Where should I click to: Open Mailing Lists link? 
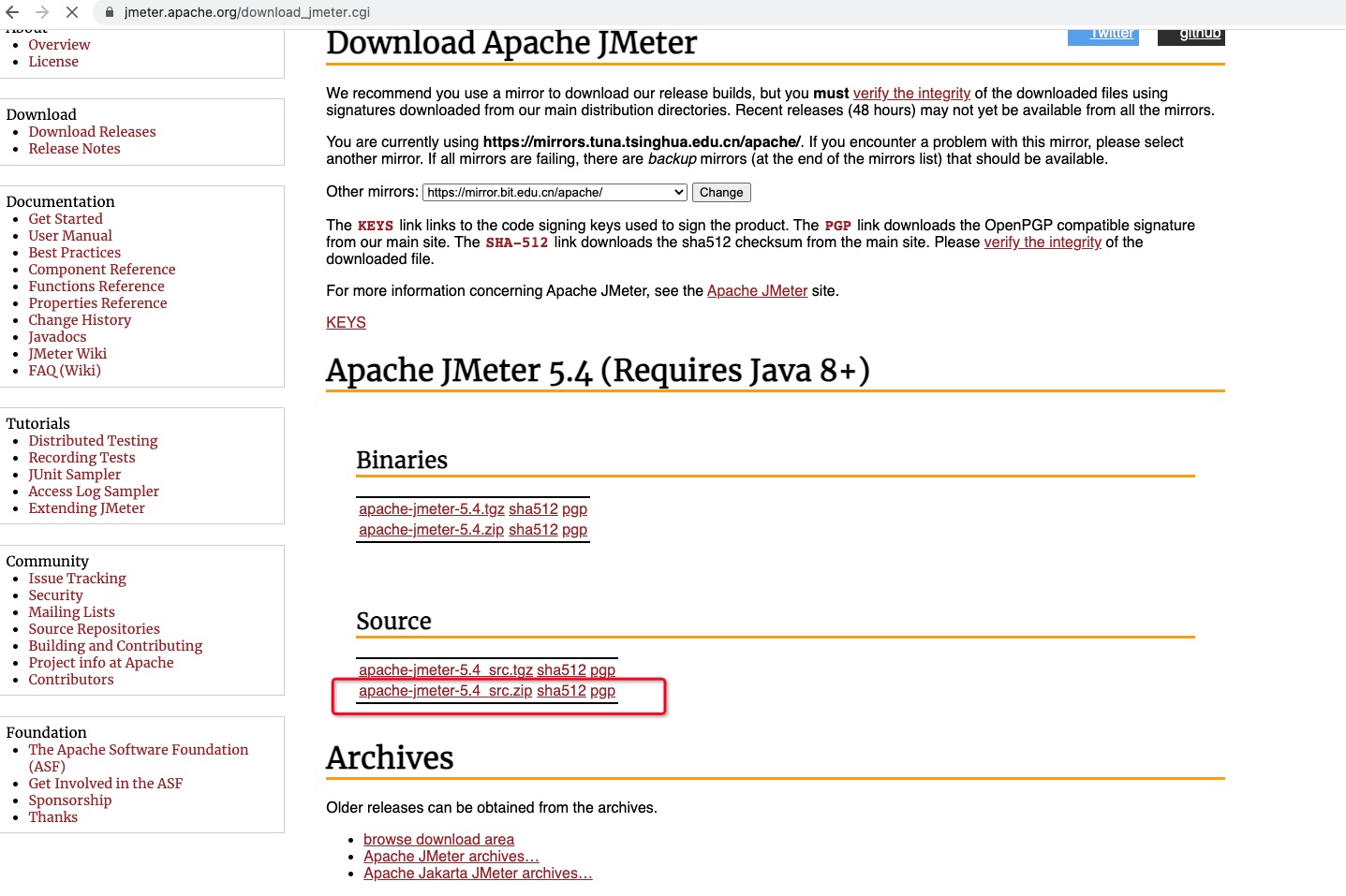tap(71, 611)
